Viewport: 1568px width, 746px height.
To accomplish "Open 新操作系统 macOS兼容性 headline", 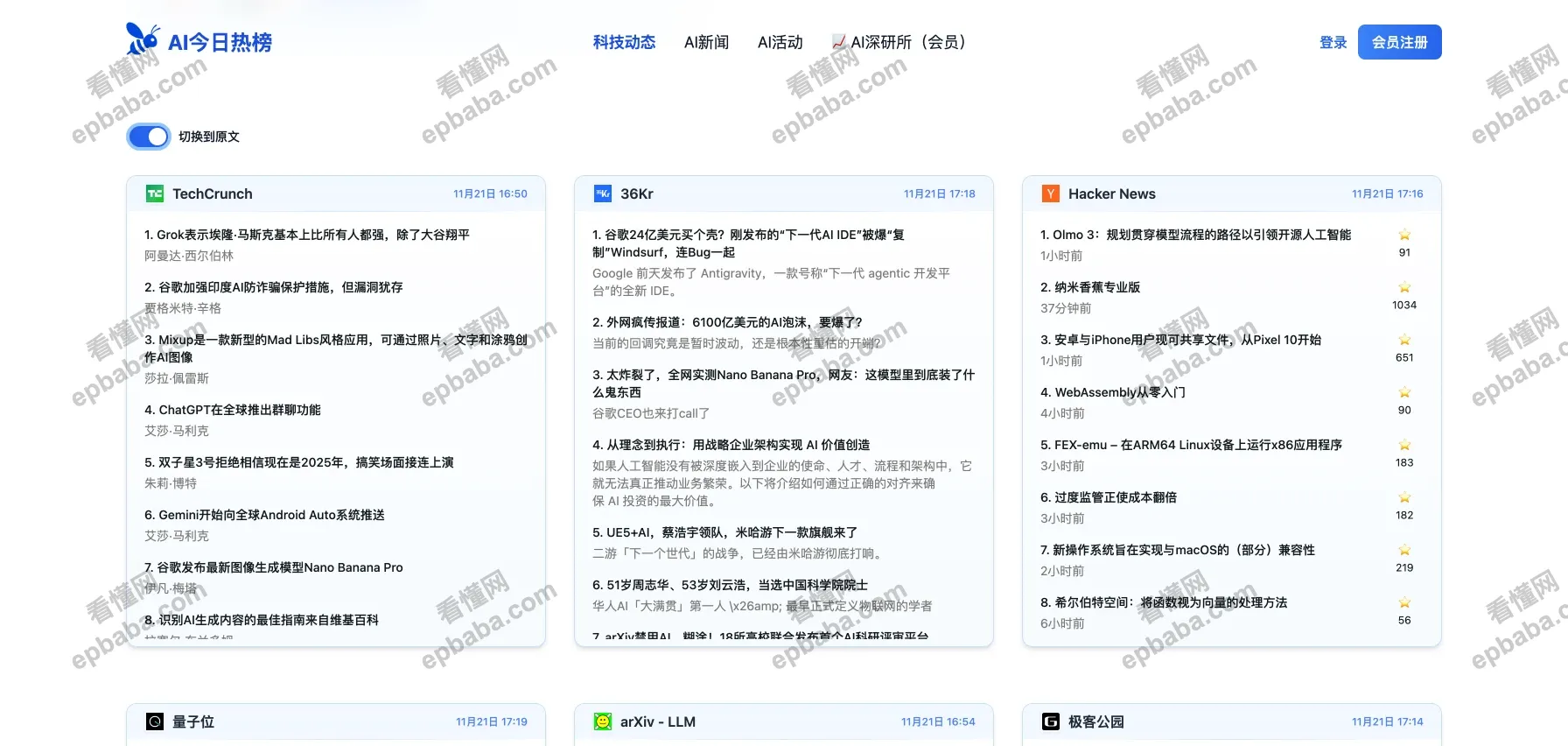I will coord(1178,550).
